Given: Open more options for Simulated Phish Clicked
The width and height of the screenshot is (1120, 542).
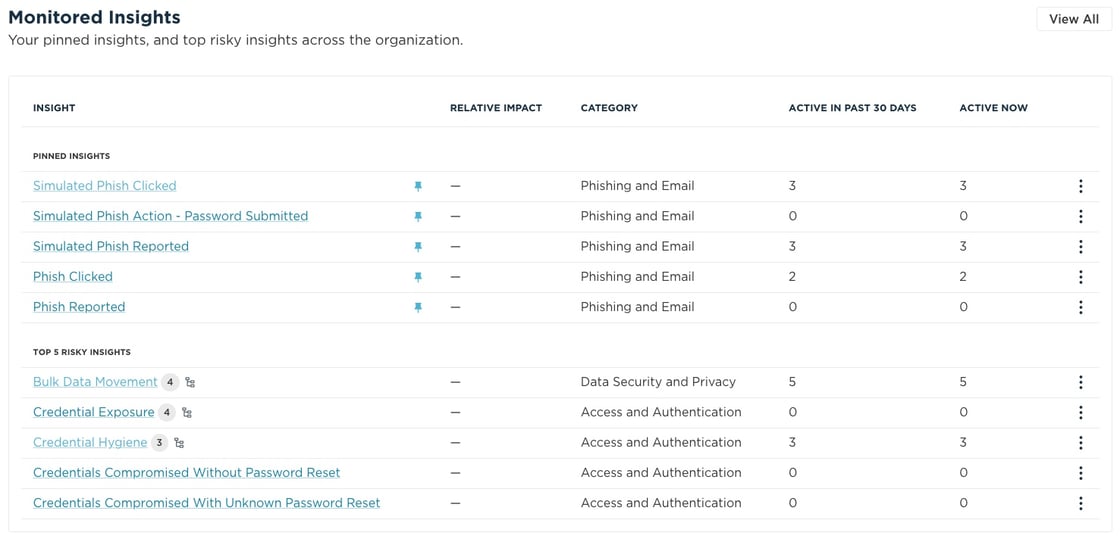Looking at the screenshot, I should tap(1080, 186).
